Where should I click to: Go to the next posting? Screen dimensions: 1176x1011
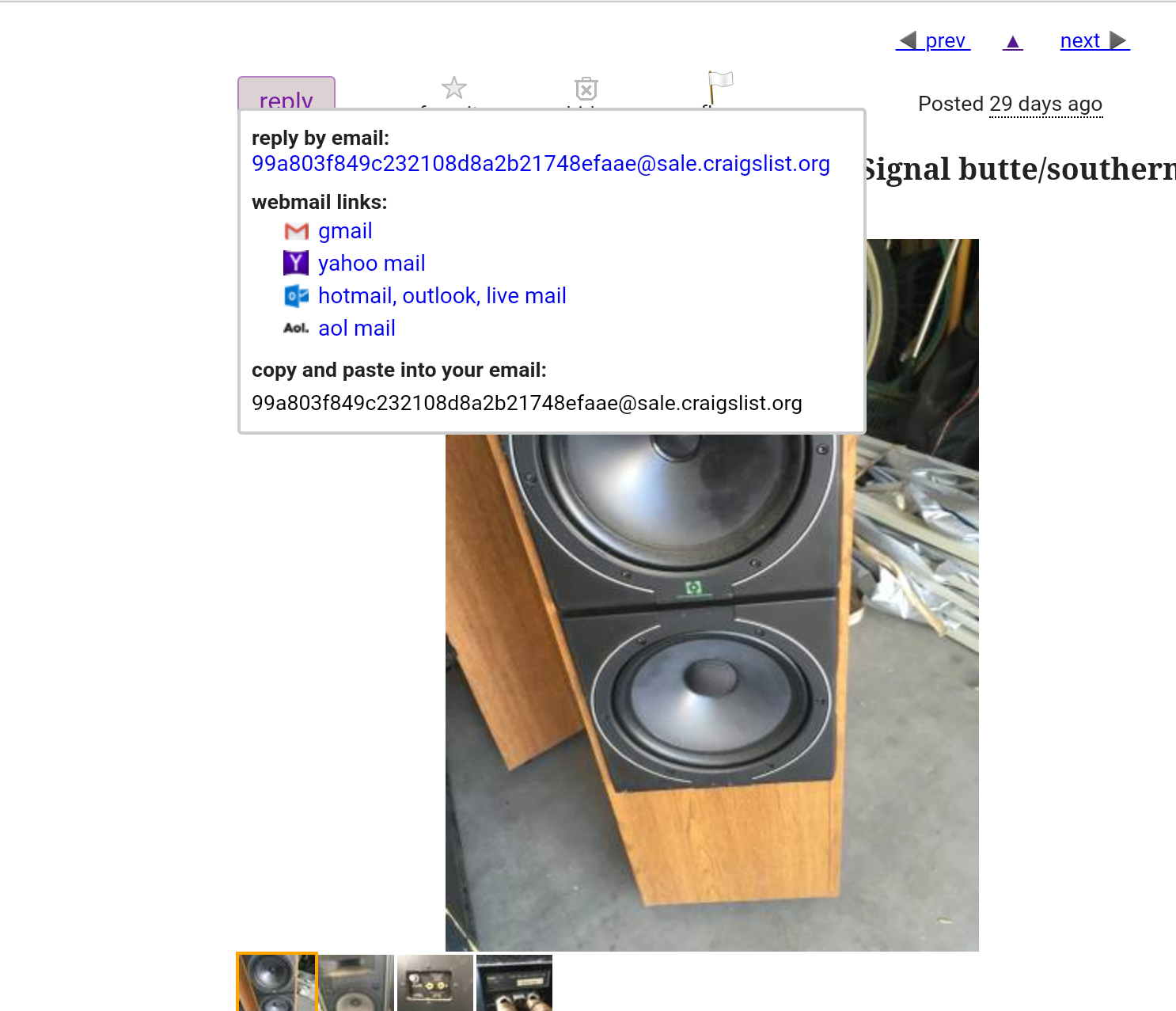pos(1094,41)
